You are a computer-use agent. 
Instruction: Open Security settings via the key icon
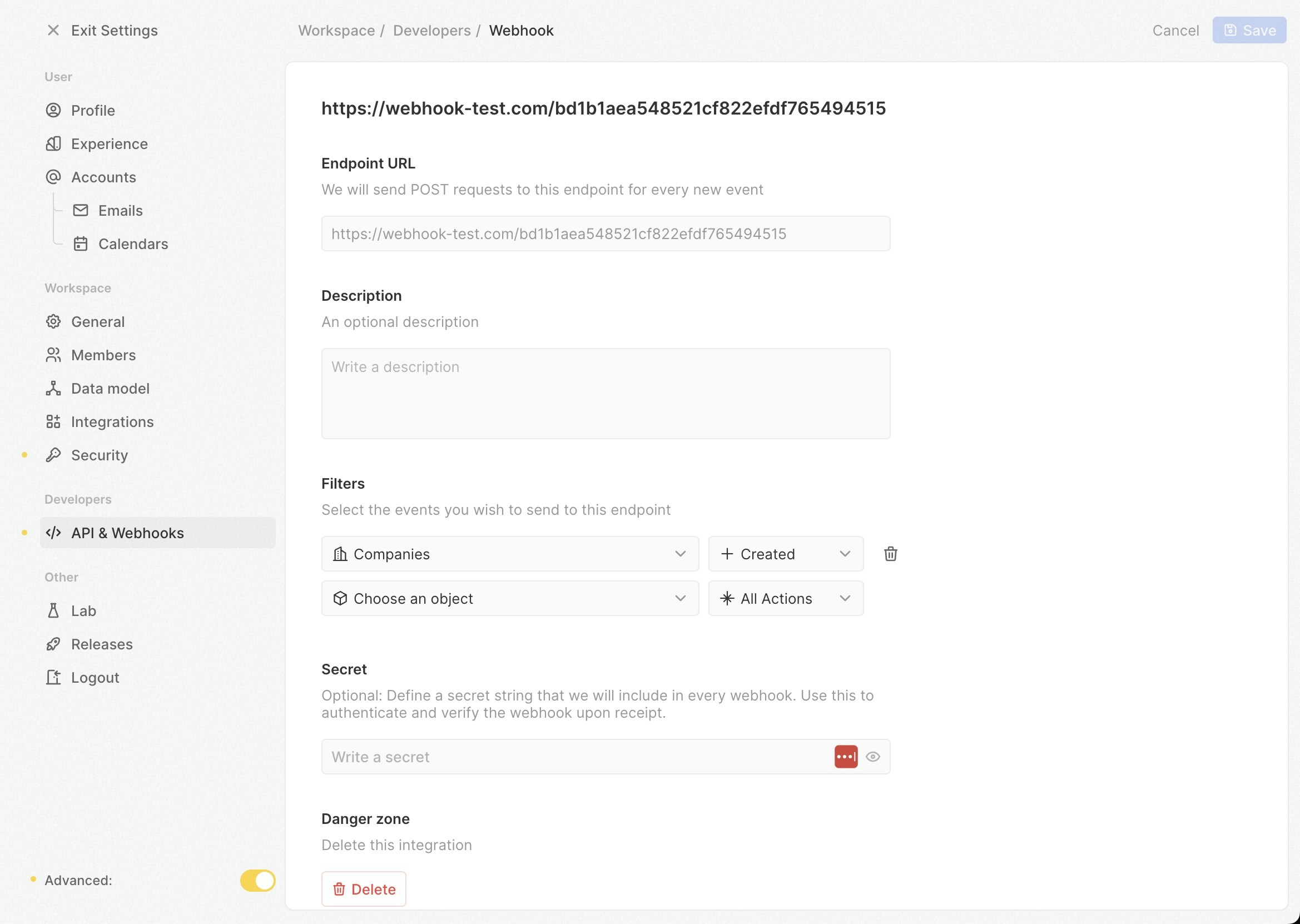(53, 455)
